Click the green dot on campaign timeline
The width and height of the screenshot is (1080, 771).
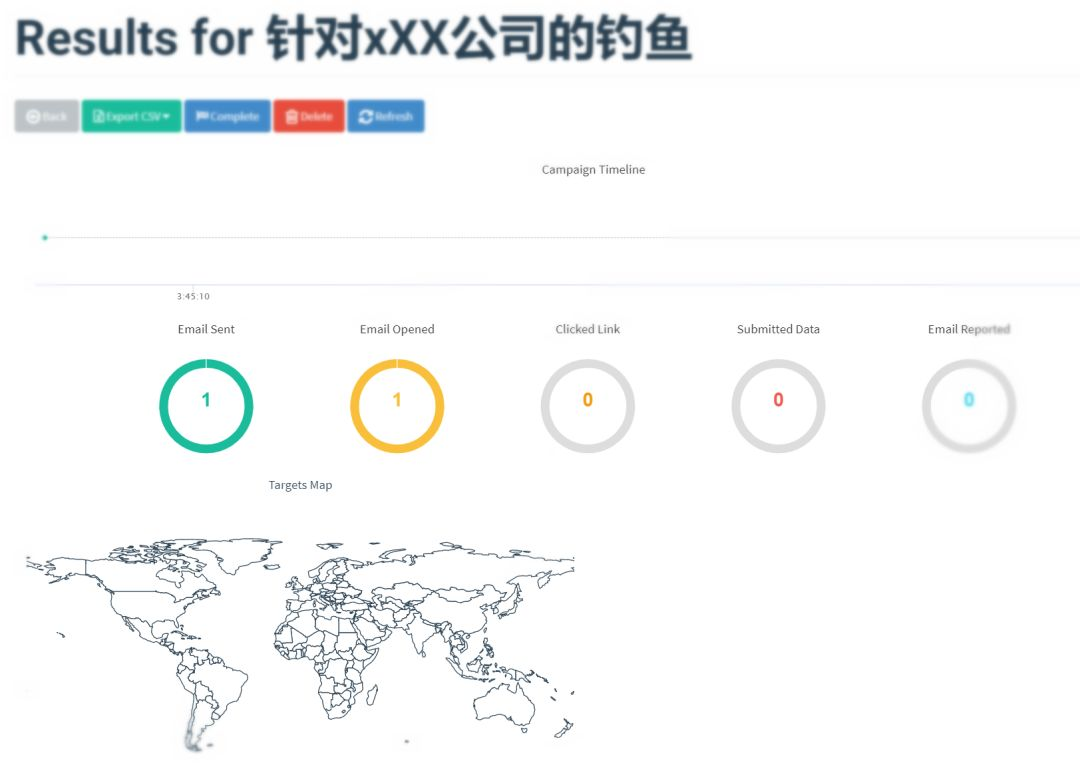(45, 238)
